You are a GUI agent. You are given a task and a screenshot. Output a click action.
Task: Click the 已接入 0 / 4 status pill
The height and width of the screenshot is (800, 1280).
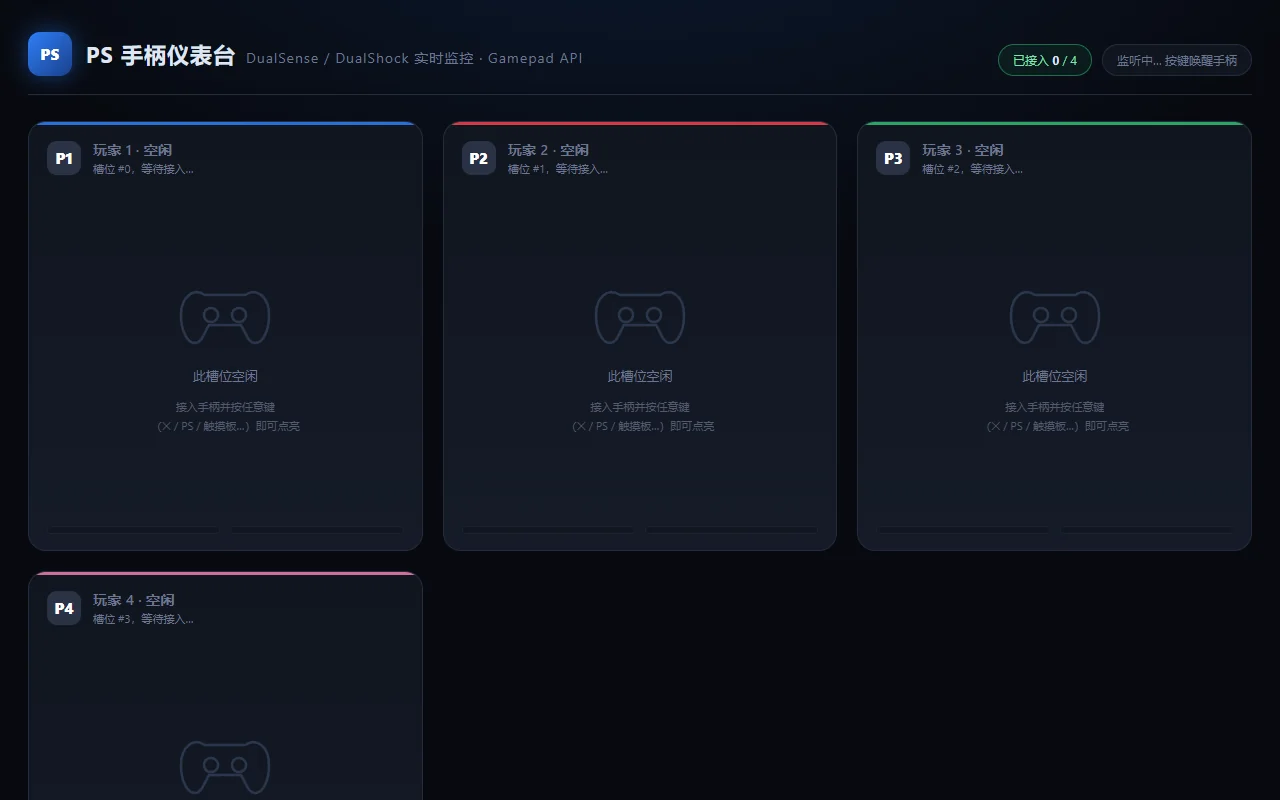pos(1045,60)
